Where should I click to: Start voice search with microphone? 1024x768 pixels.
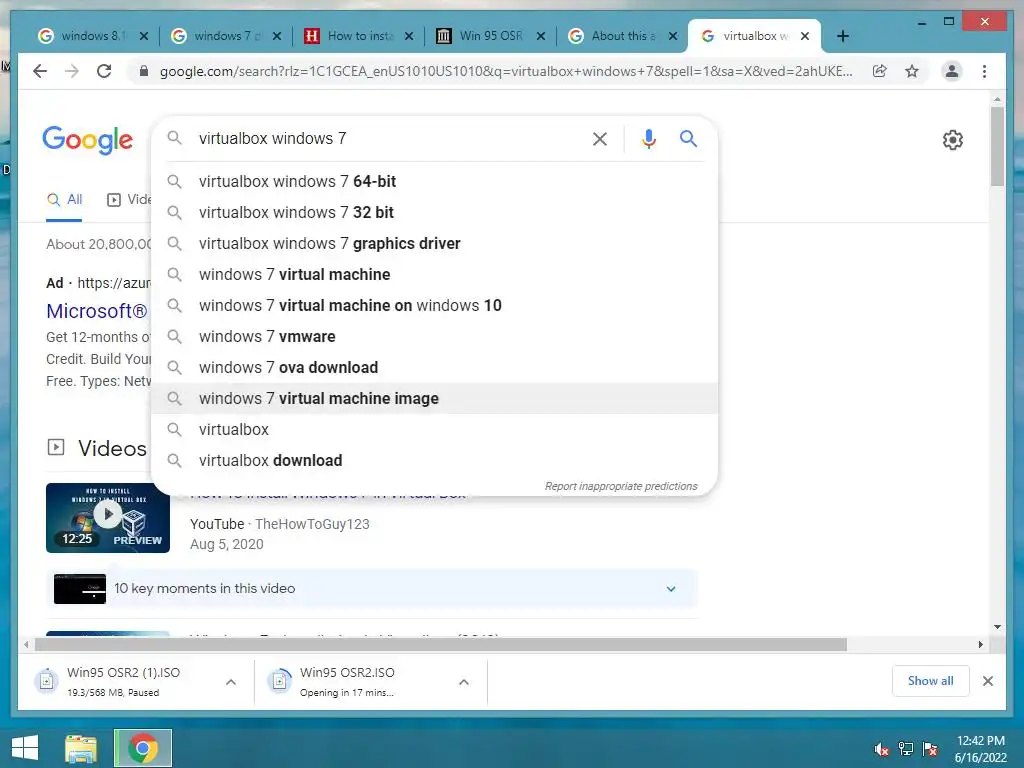(648, 138)
